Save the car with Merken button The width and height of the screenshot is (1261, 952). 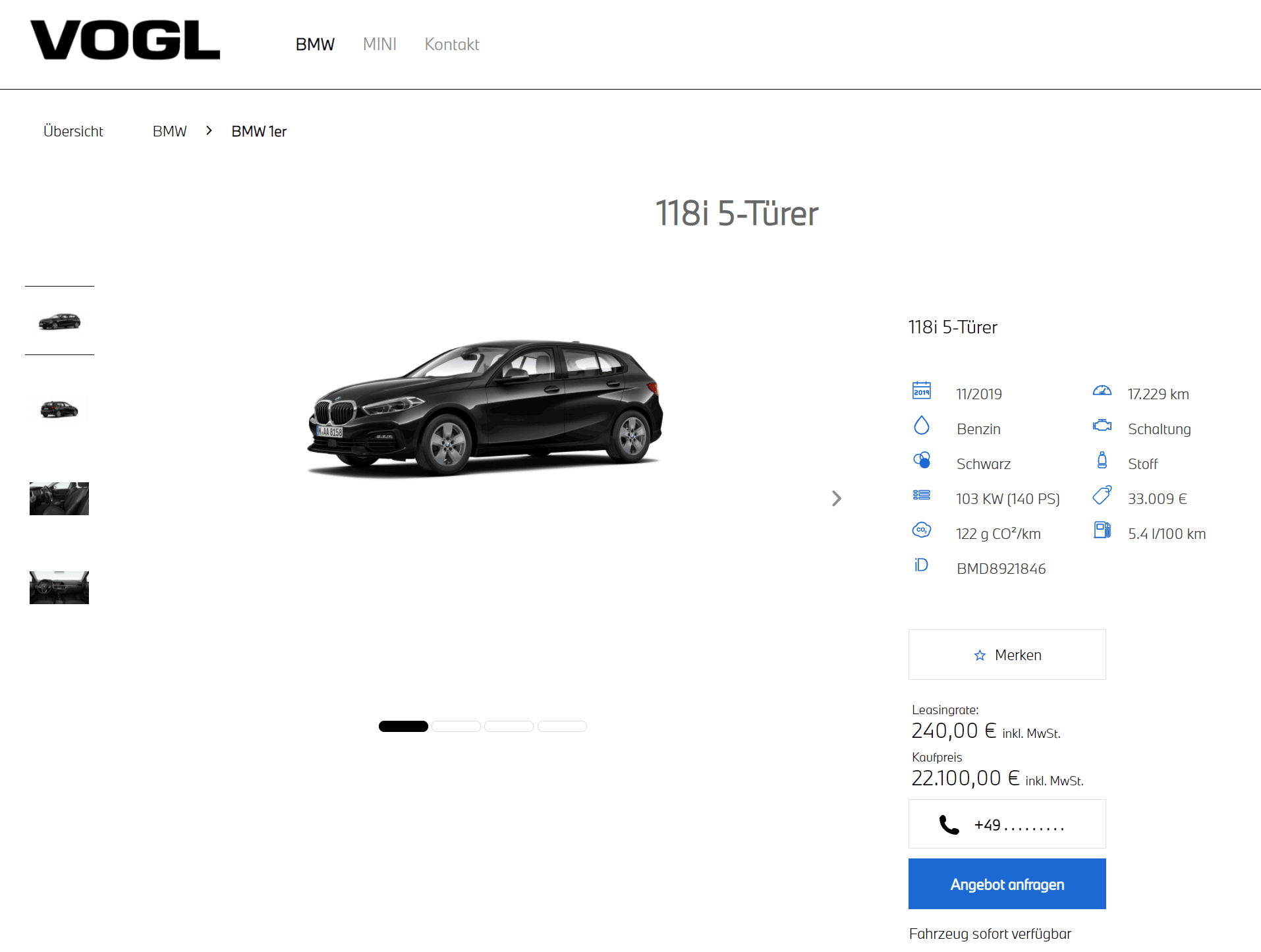tap(1007, 655)
